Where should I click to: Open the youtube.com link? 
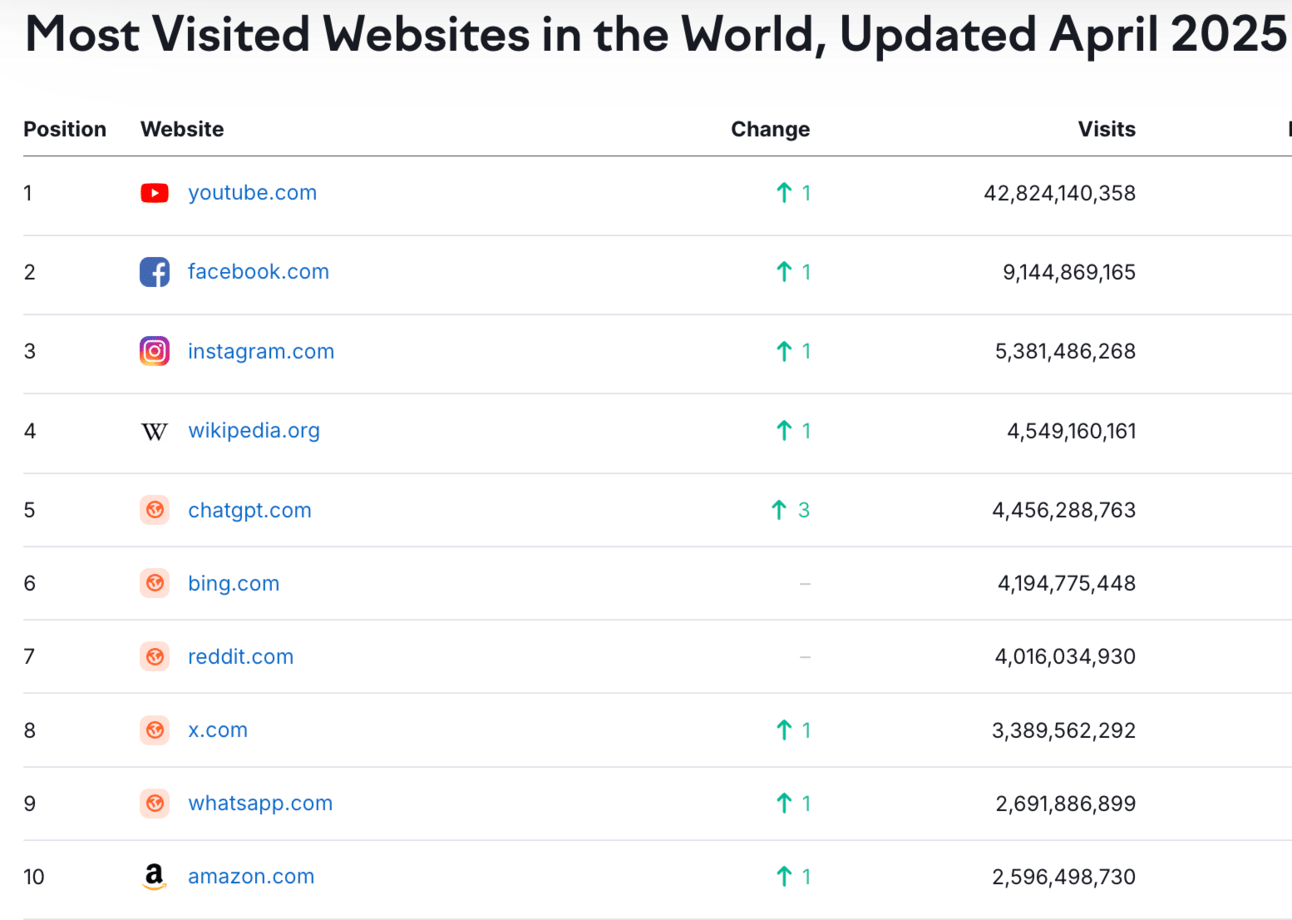(252, 193)
